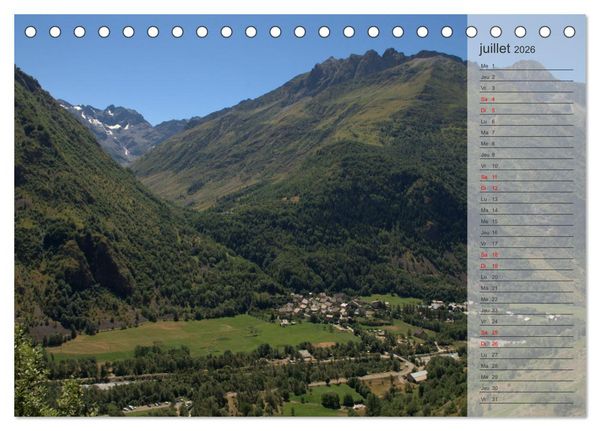Select the "Me 29" day row
Screen dimensions: 600x431
[x=527, y=377]
